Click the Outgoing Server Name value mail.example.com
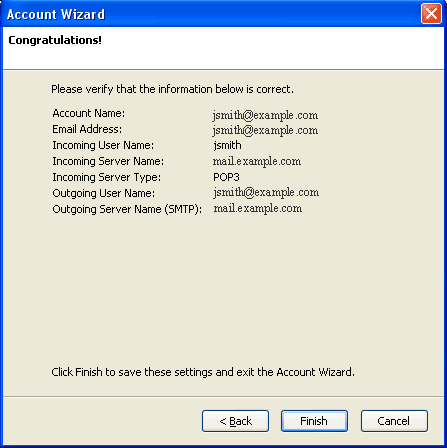The image size is (447, 448). tap(258, 209)
